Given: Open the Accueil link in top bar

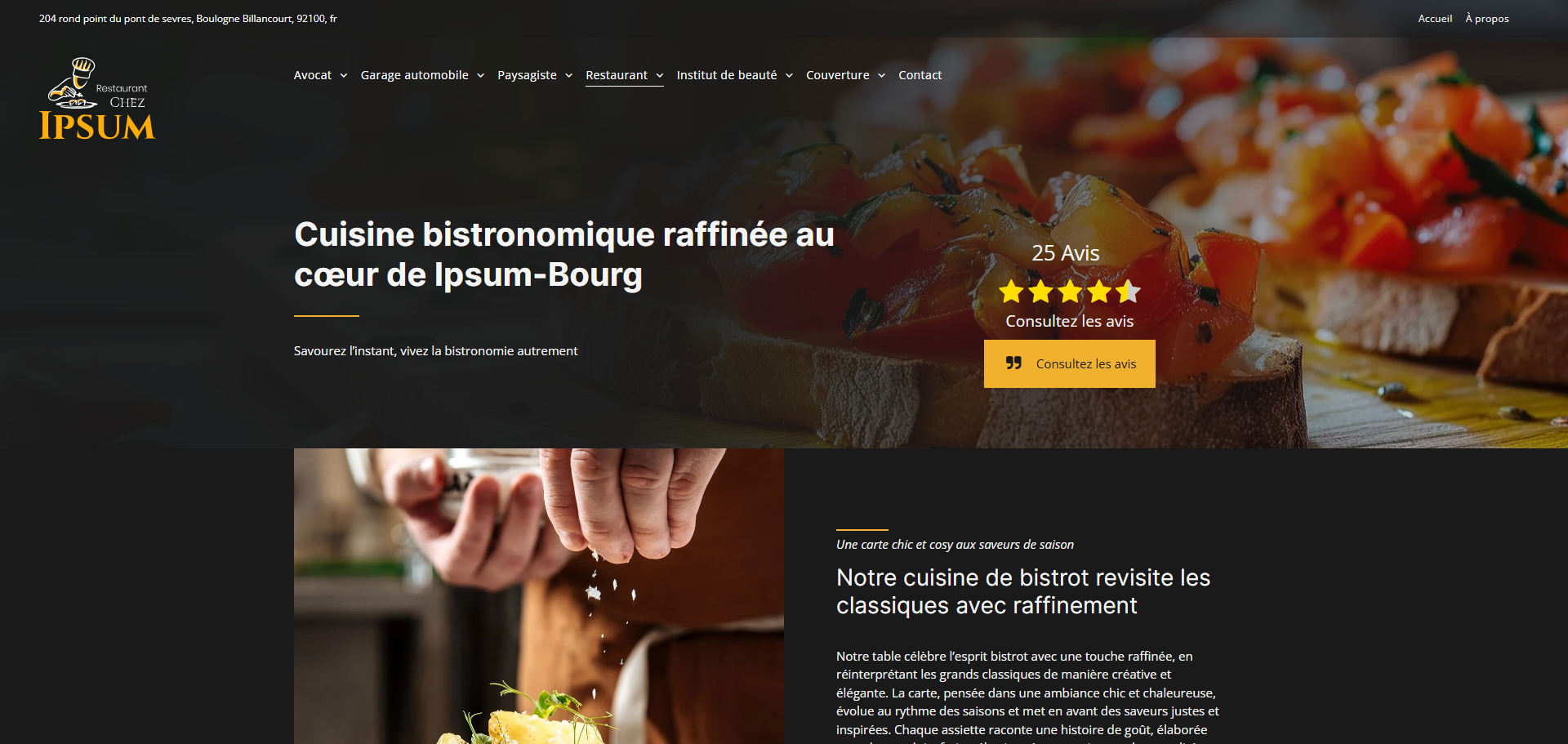Looking at the screenshot, I should (x=1435, y=19).
